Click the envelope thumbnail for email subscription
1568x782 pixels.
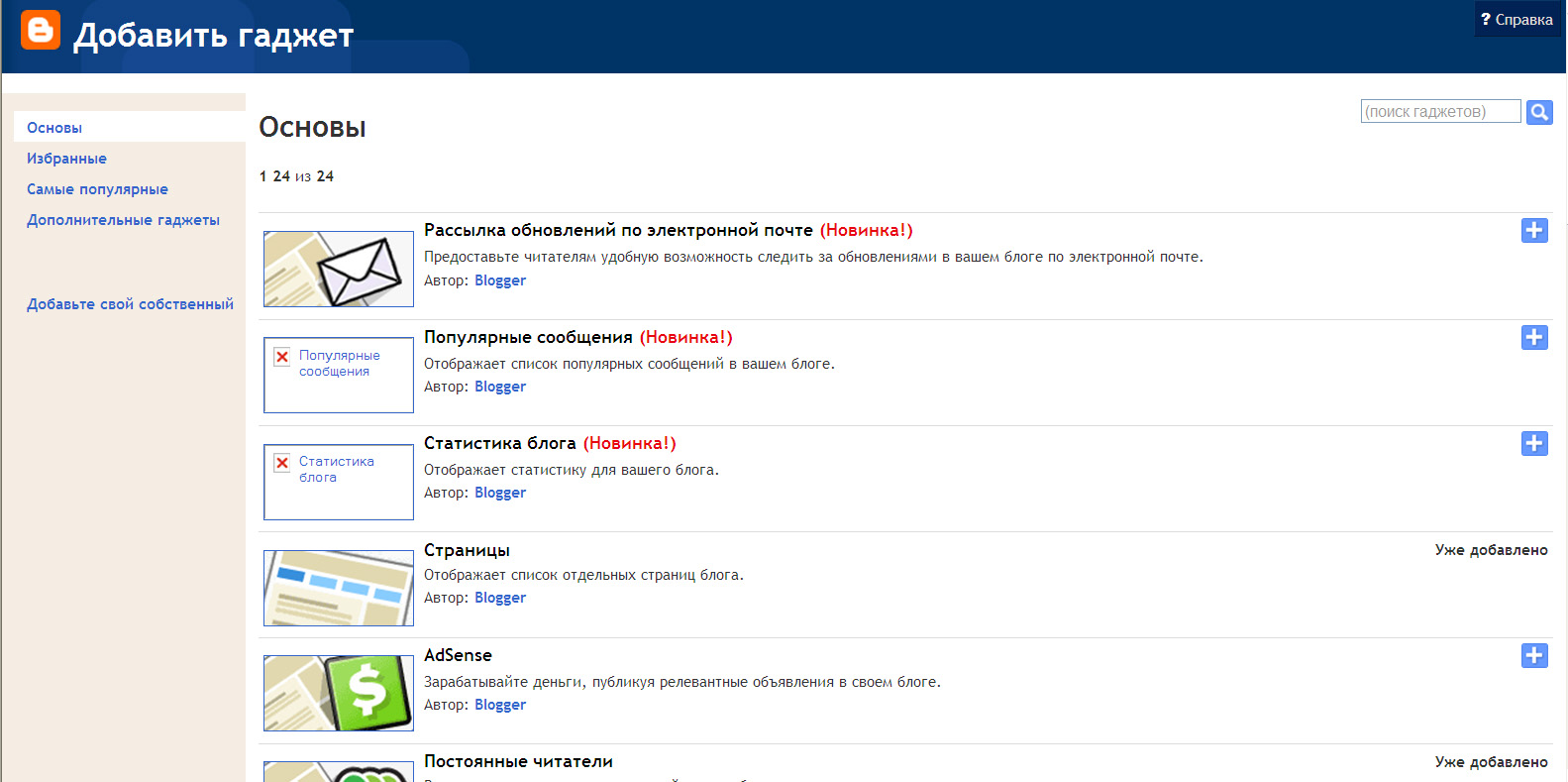point(339,269)
